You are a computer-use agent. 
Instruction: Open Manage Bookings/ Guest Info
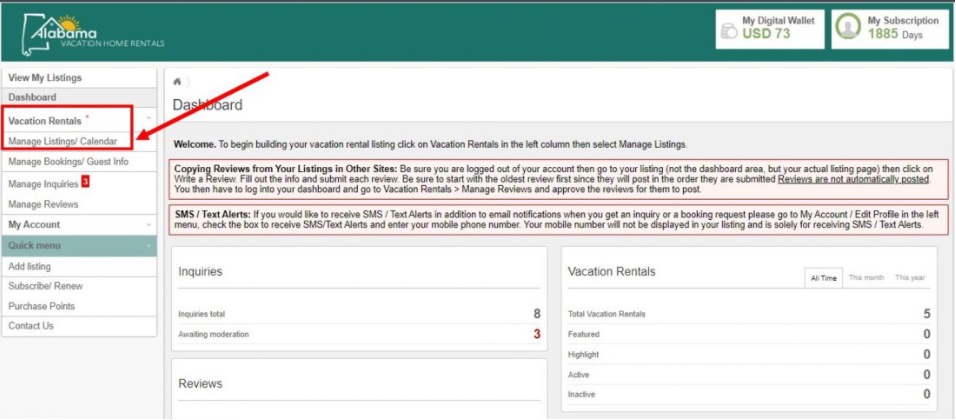click(68, 162)
